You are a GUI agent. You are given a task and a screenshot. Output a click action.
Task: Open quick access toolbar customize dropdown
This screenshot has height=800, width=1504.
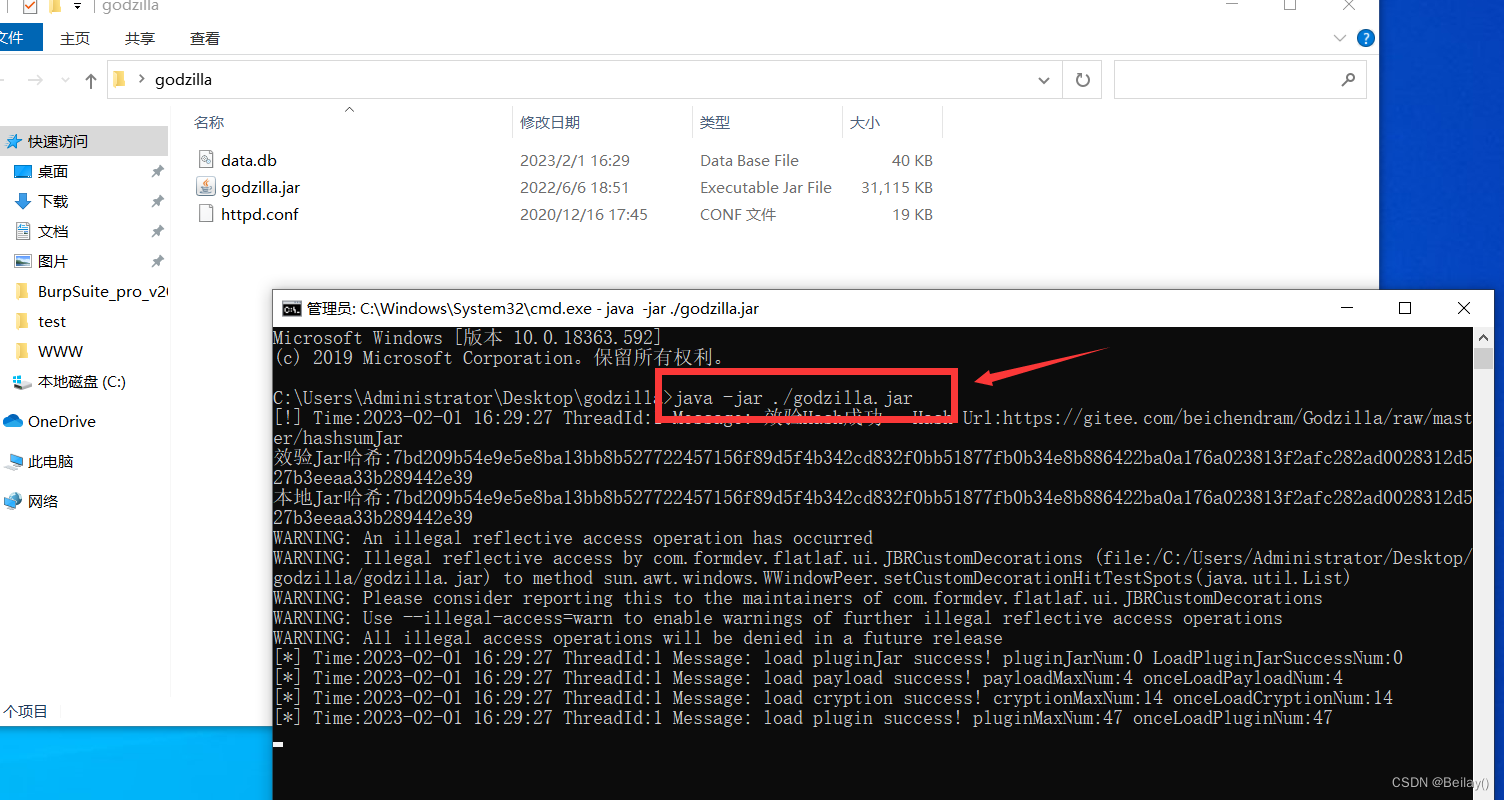coord(77,7)
